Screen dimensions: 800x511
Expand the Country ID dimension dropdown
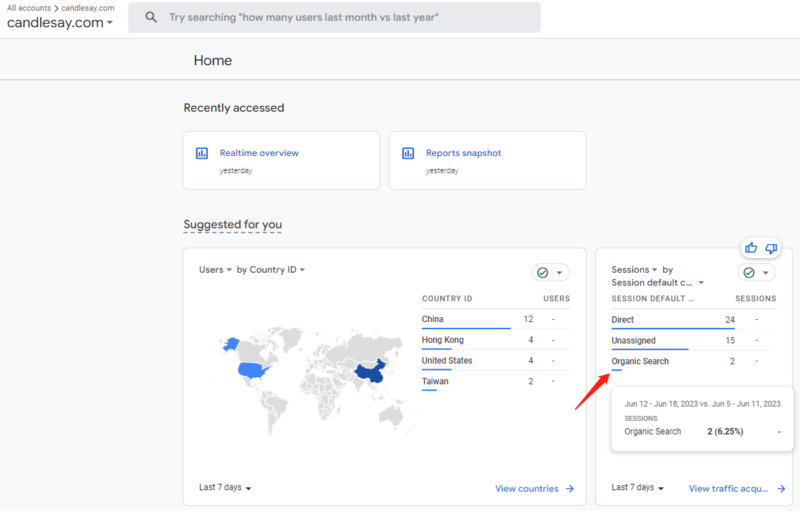(x=271, y=270)
